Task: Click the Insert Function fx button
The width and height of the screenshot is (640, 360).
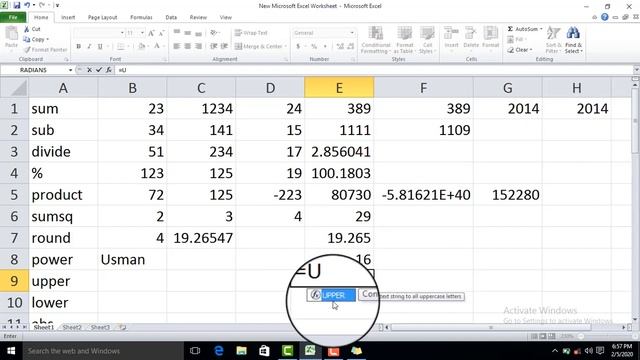Action: pos(109,70)
